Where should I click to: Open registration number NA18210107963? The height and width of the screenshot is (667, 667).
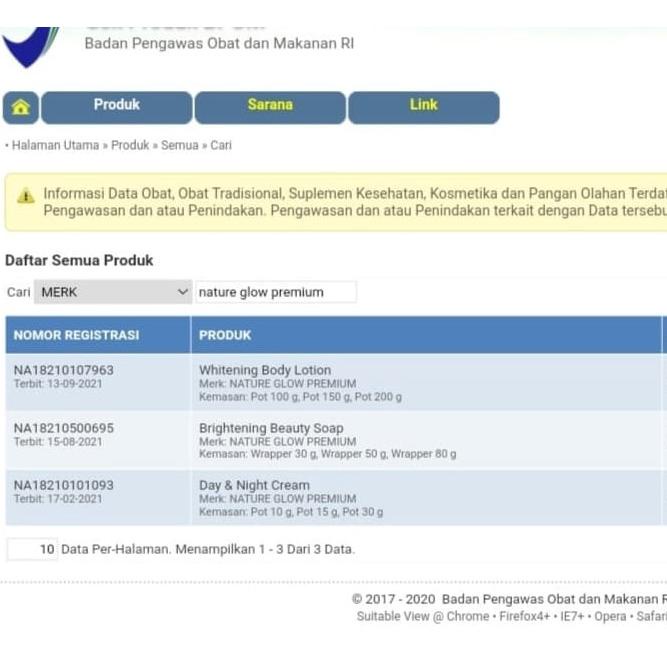(64, 370)
